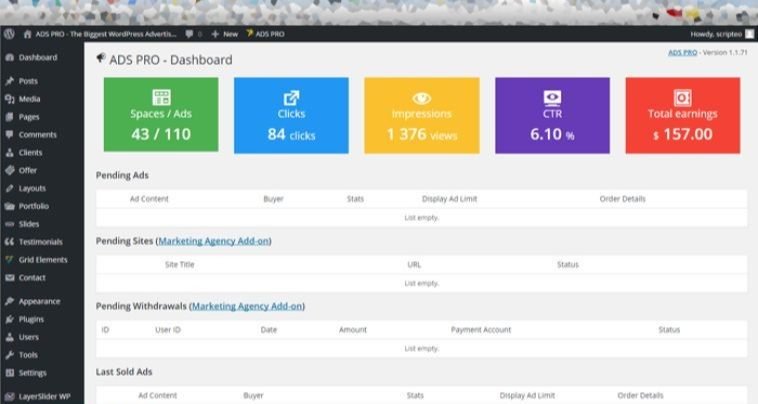The height and width of the screenshot is (404, 758).
Task: Click the Impressions eye icon
Action: point(422,99)
